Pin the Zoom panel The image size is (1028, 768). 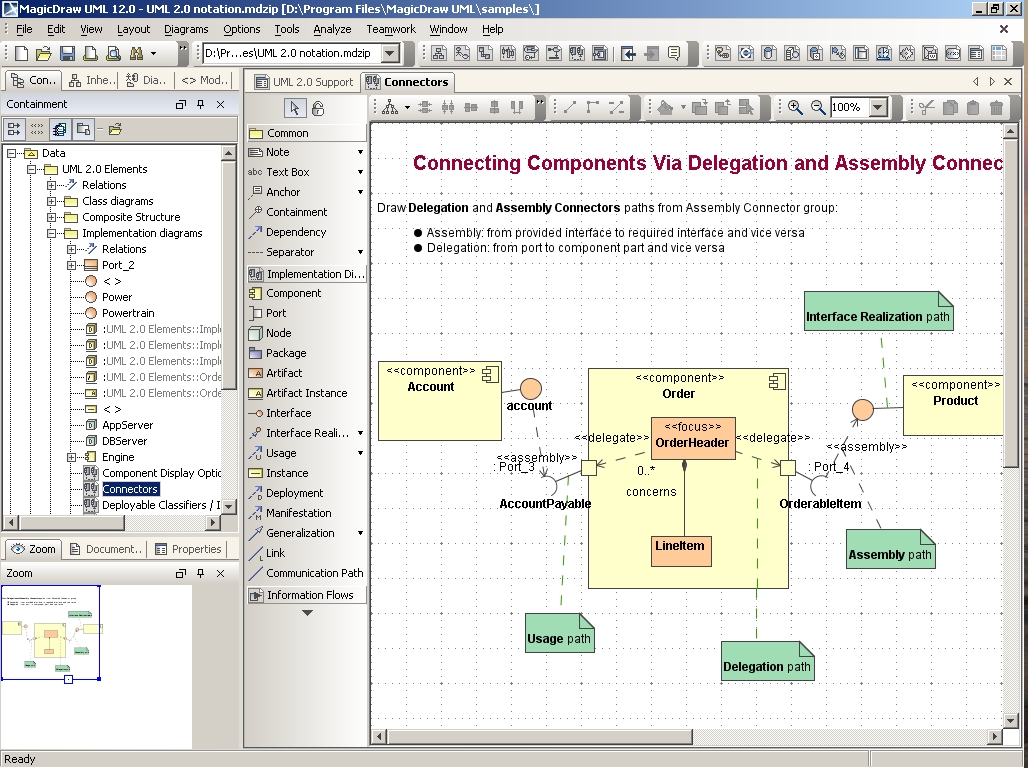pyautogui.click(x=201, y=573)
